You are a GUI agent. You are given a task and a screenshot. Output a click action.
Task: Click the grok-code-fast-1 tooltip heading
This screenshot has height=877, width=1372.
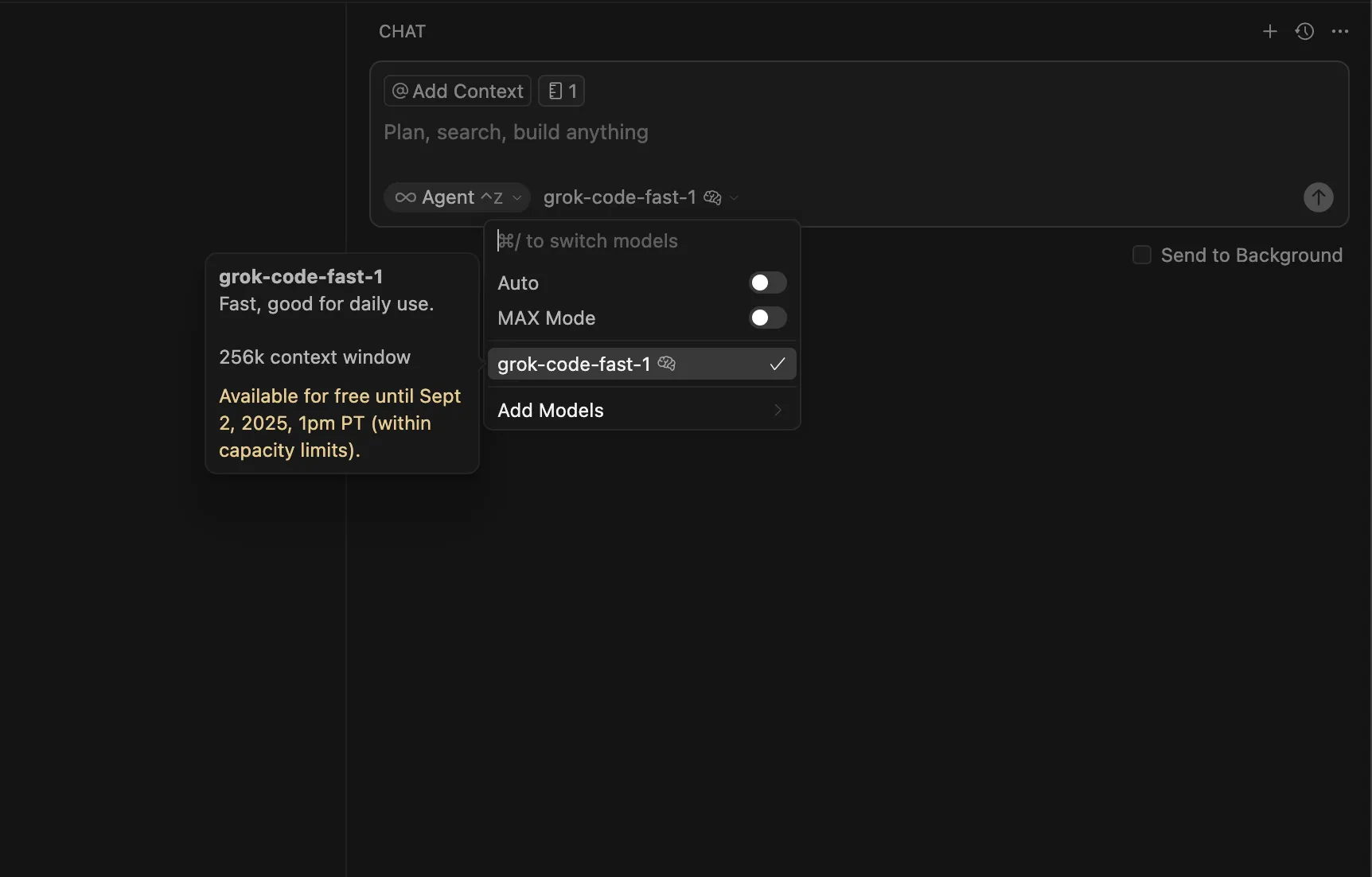pyautogui.click(x=301, y=276)
